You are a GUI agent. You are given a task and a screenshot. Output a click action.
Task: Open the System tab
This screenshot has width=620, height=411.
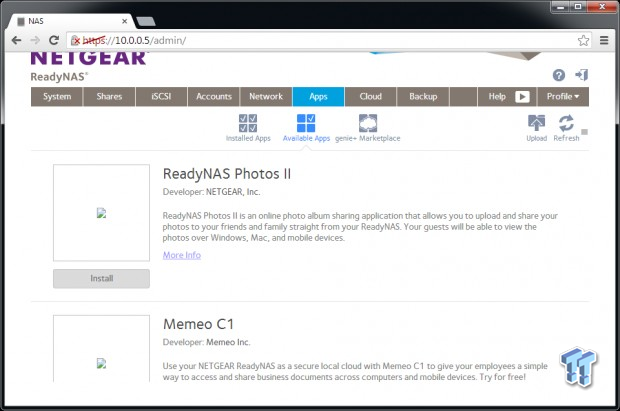57,97
